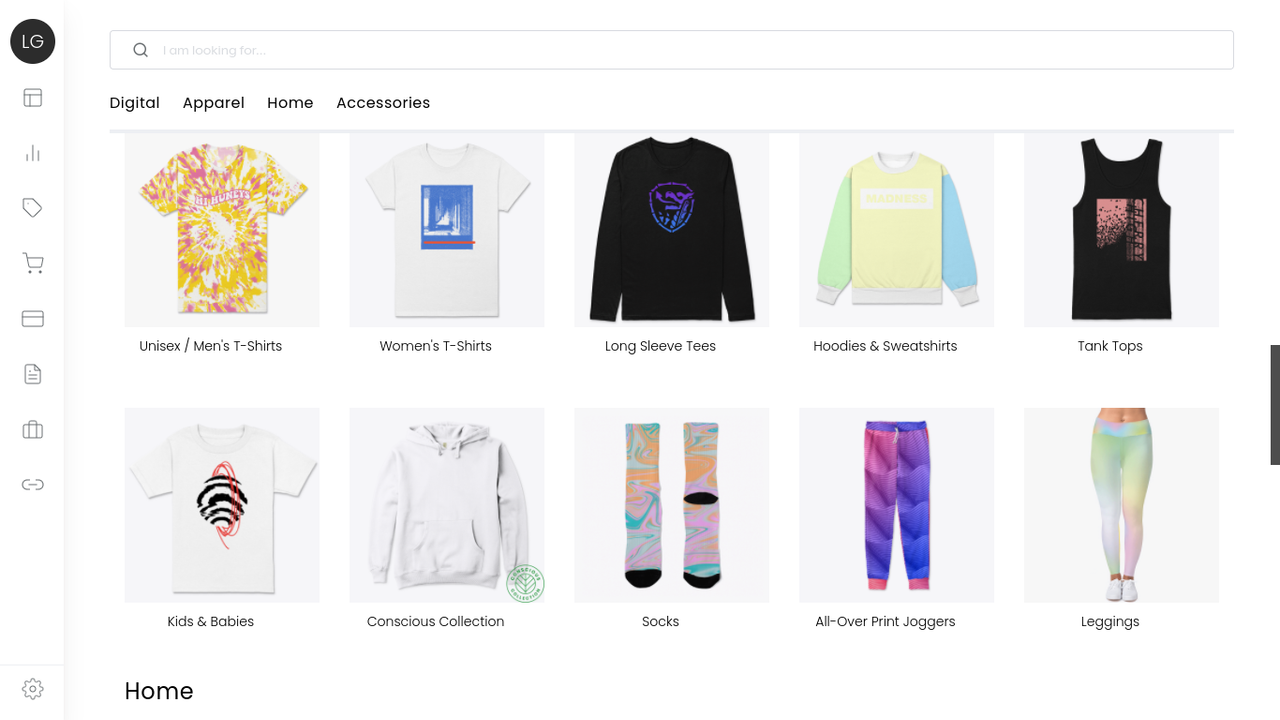This screenshot has width=1280, height=720.
Task: Open the dashboard layout icon in sidebar
Action: coord(32,98)
